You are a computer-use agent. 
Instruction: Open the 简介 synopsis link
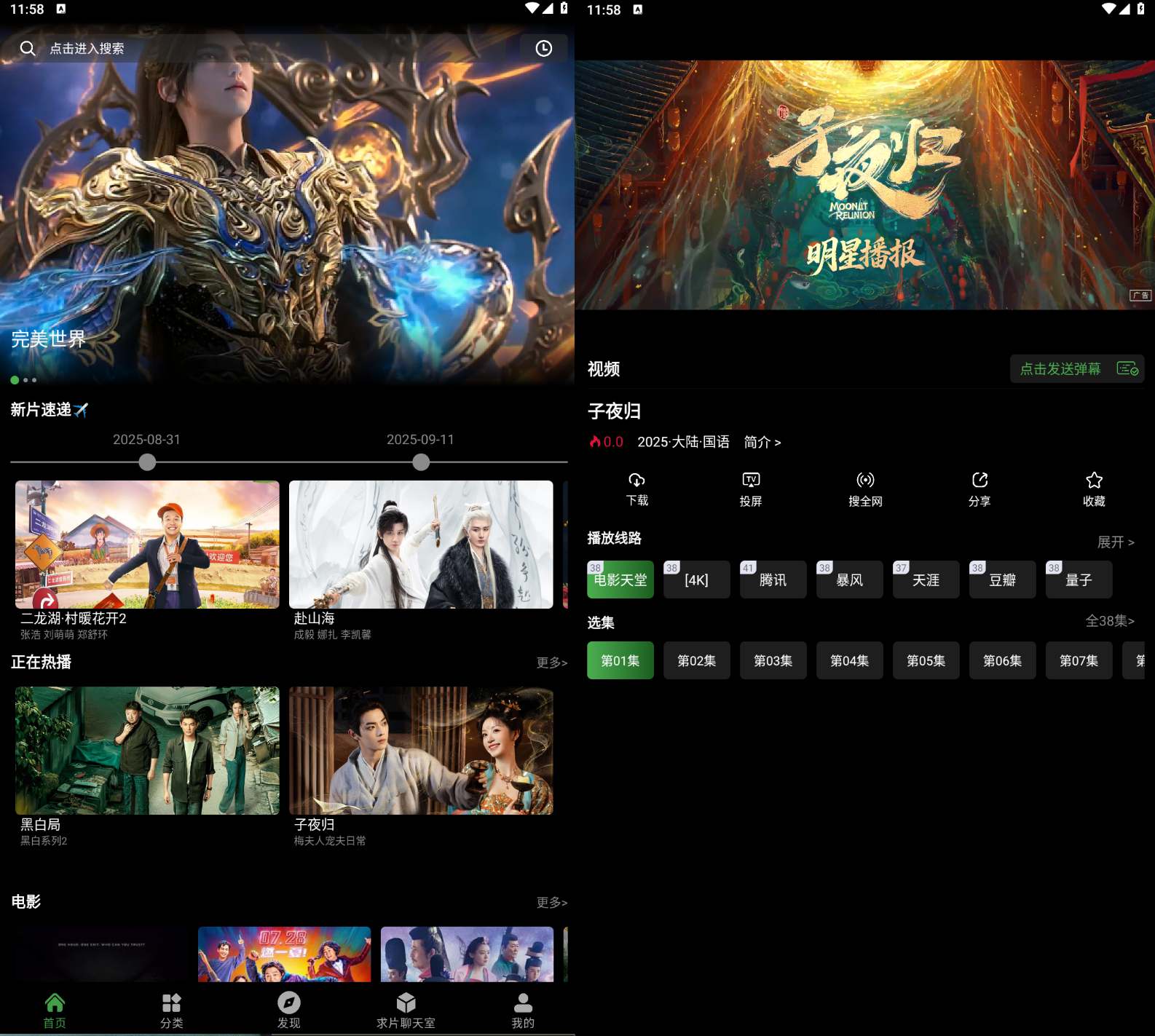click(x=762, y=442)
